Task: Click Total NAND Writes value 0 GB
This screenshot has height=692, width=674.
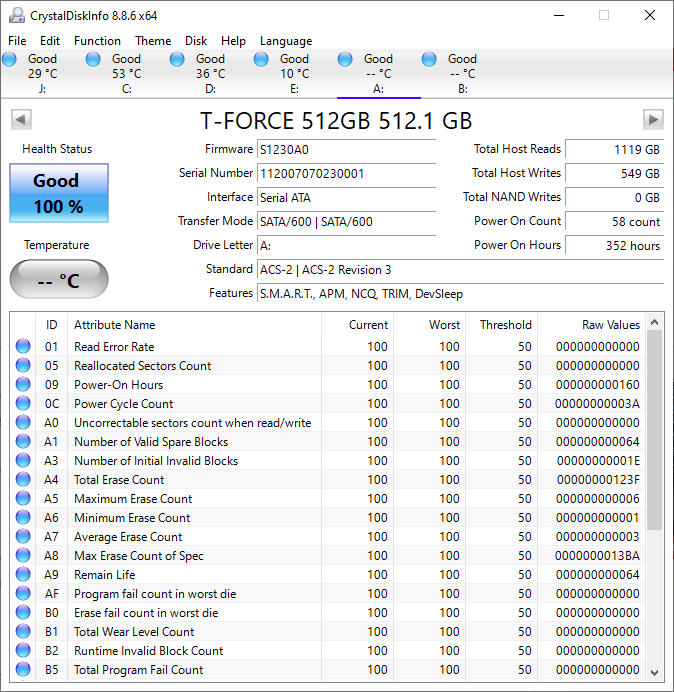Action: (x=614, y=197)
